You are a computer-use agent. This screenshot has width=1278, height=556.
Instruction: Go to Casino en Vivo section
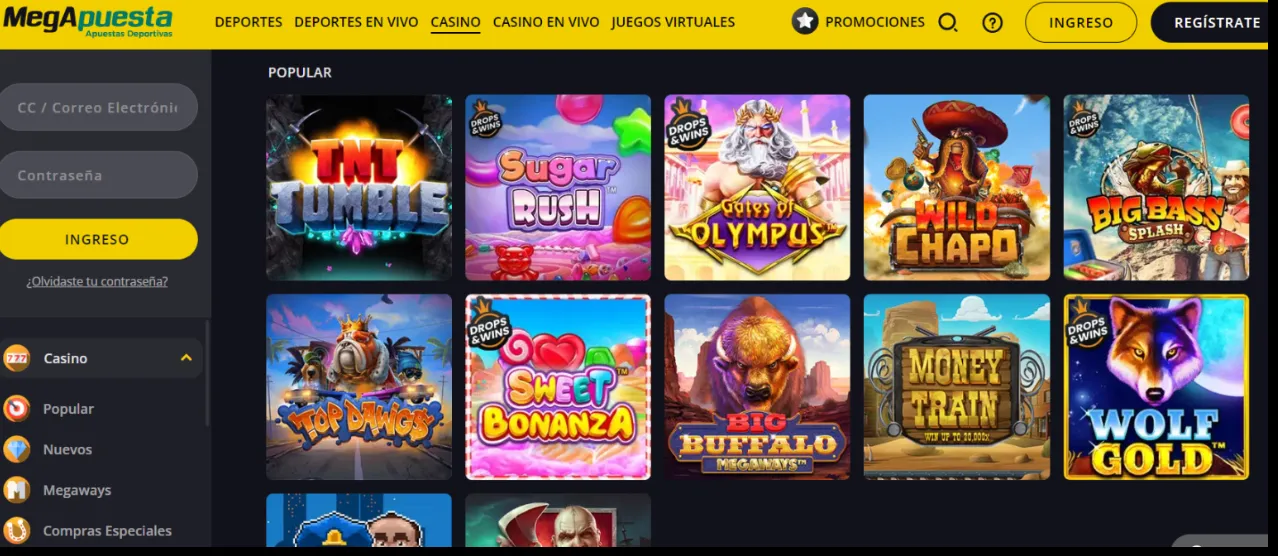(x=546, y=22)
